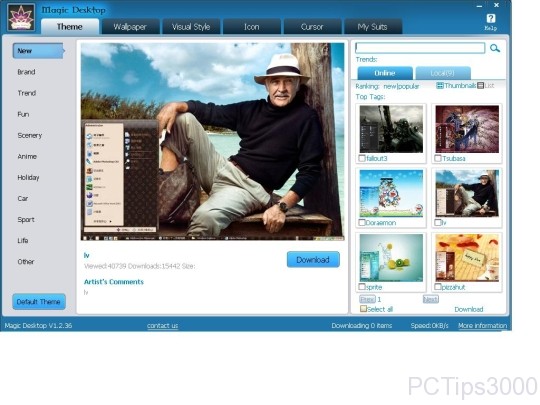This screenshot has width=540, height=405.
Task: Open the Help icon
Action: pyautogui.click(x=491, y=19)
